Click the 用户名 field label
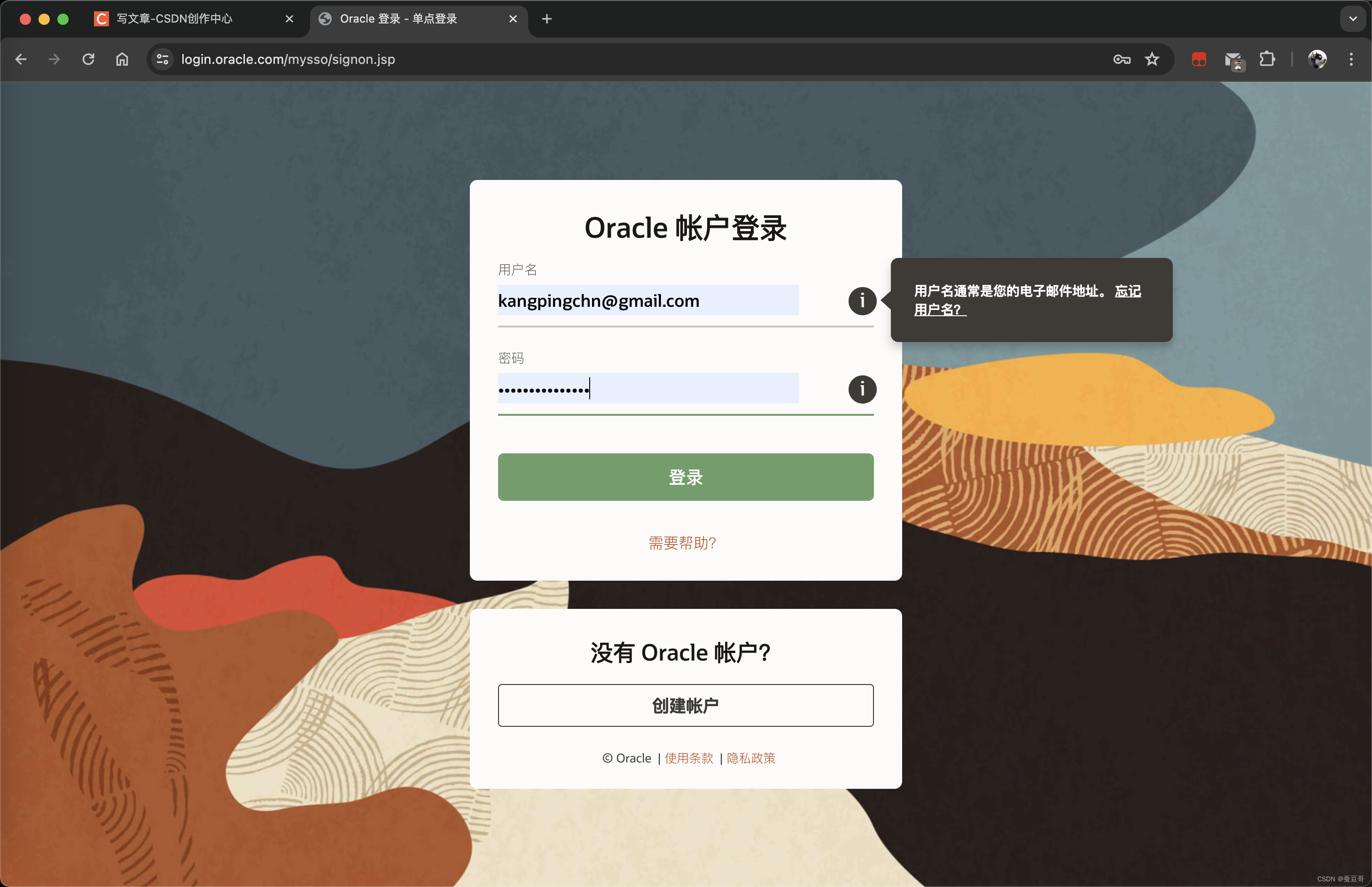Screen dimensions: 1372x887 (517, 270)
